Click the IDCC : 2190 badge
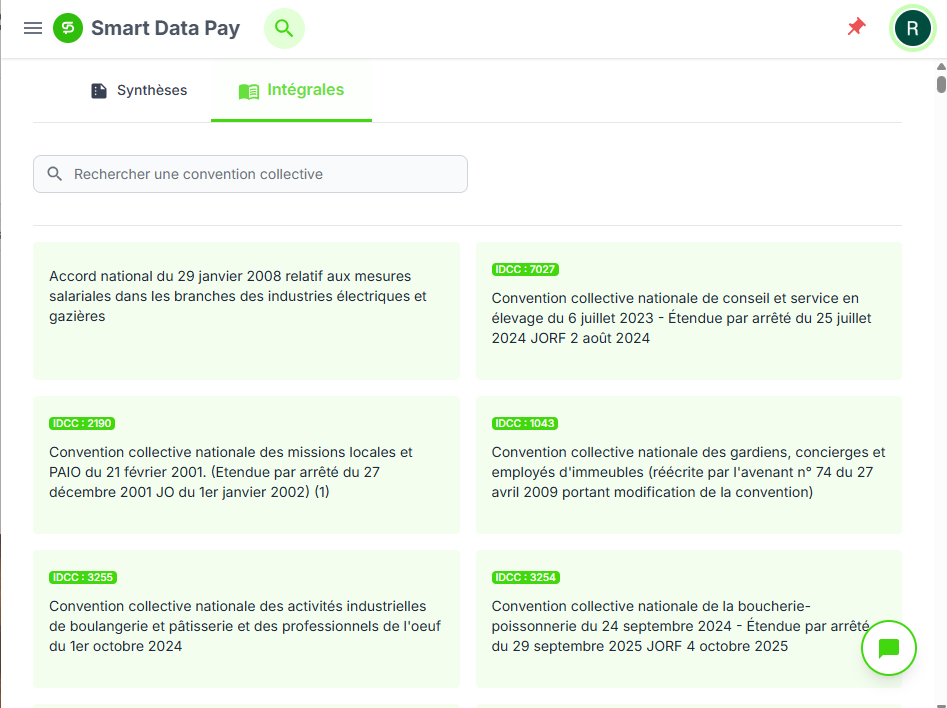This screenshot has height=708, width=947. pyautogui.click(x=82, y=423)
